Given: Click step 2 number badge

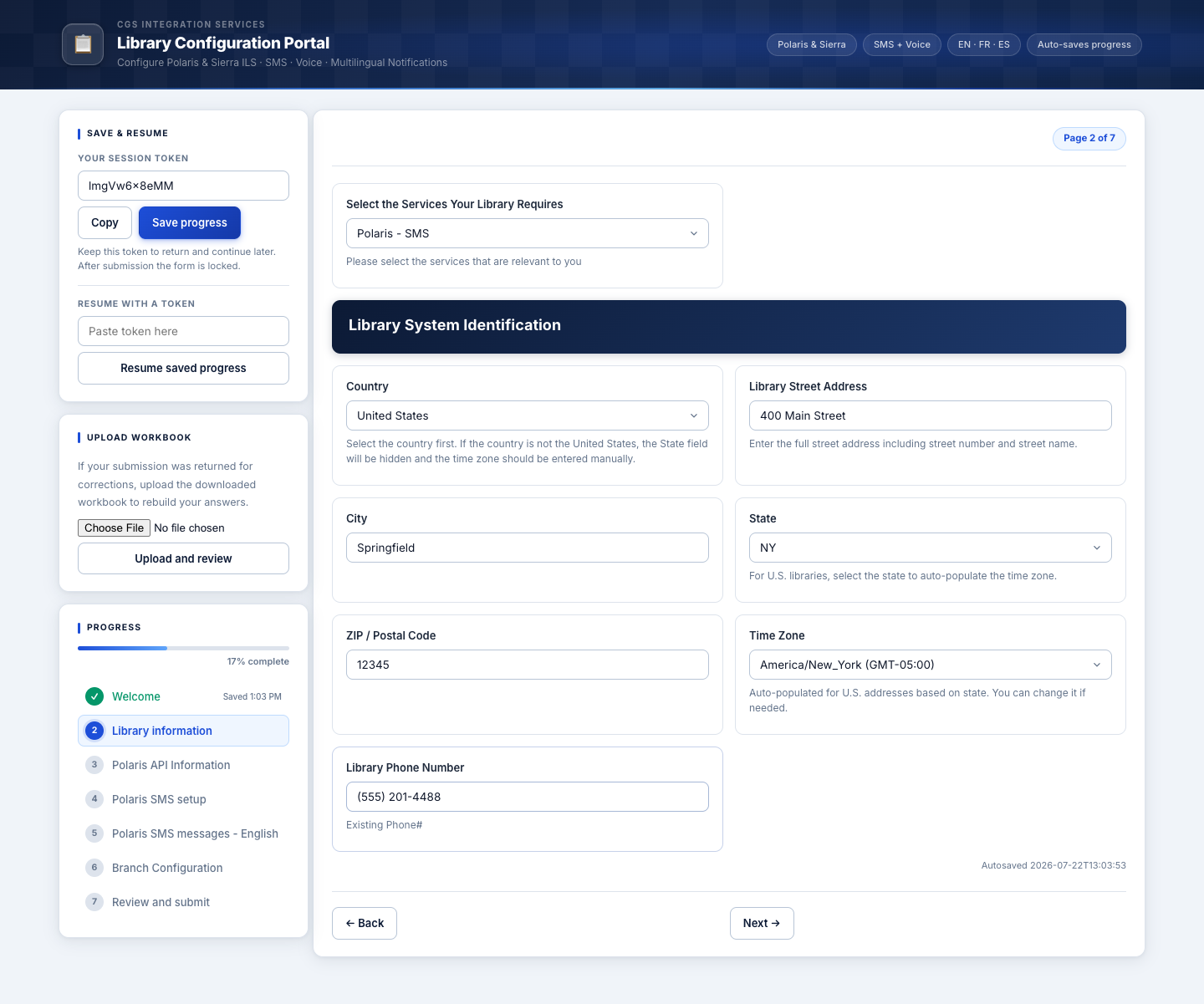Looking at the screenshot, I should [94, 731].
